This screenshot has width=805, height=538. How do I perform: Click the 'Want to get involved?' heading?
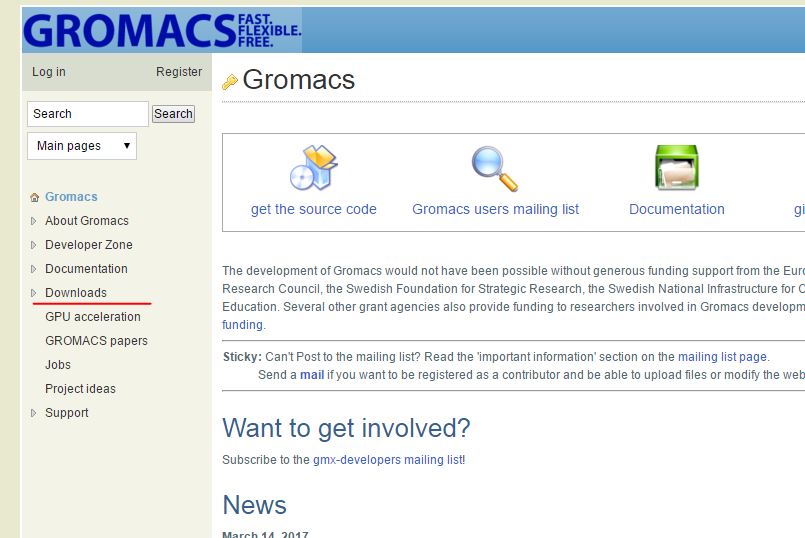pyautogui.click(x=346, y=428)
